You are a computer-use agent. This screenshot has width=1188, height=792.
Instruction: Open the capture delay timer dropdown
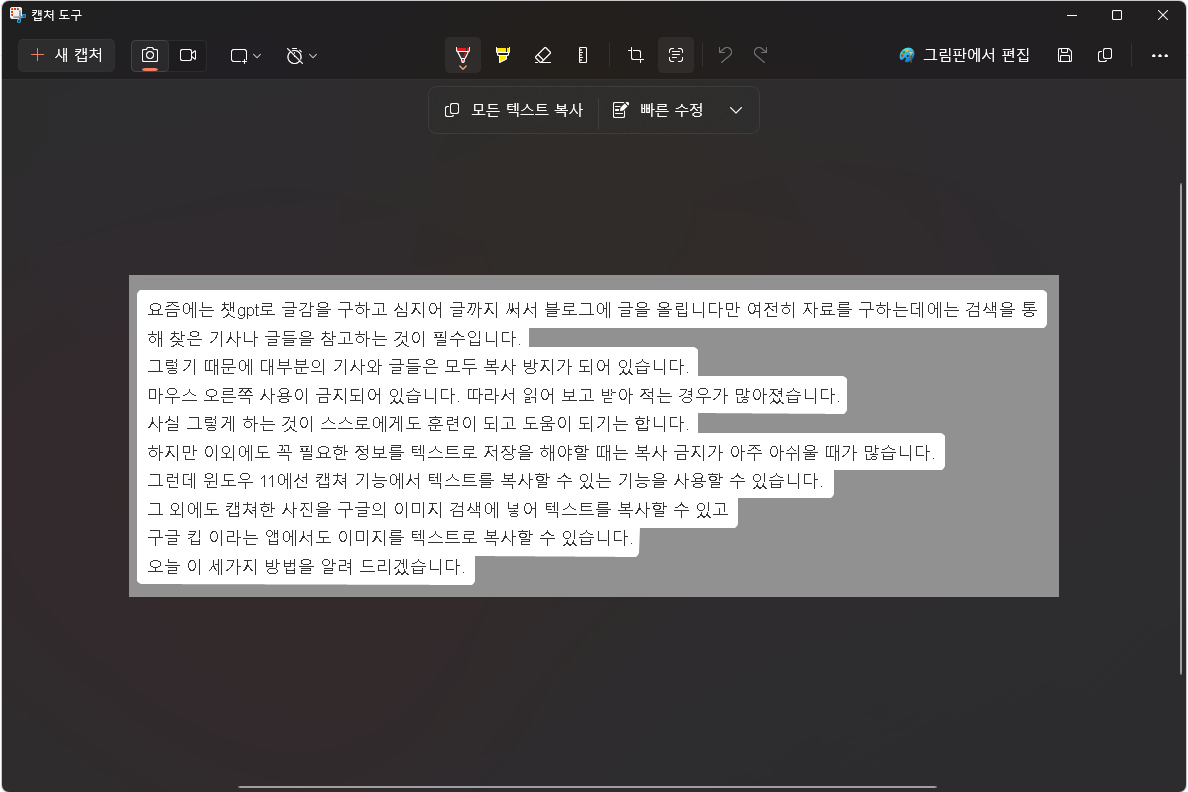pos(302,55)
